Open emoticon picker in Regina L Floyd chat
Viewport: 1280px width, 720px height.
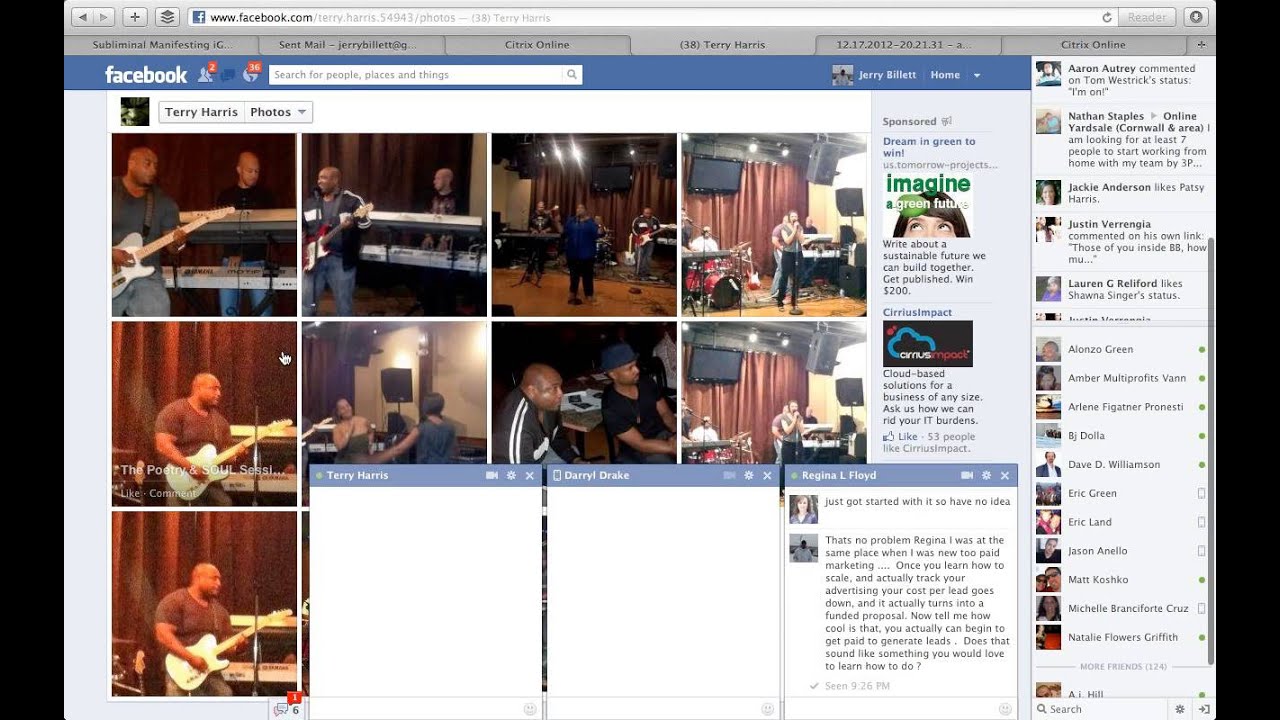1005,709
